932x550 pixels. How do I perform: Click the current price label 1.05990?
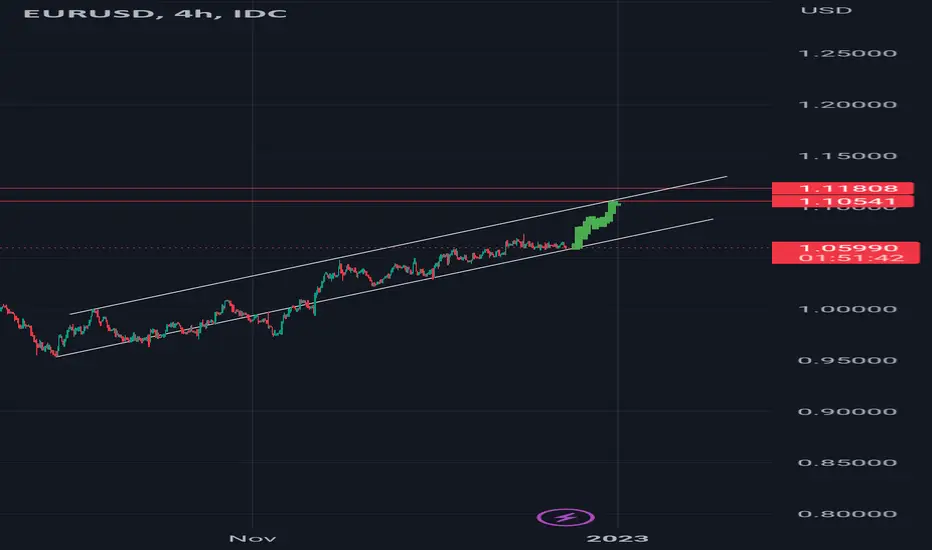coord(848,247)
